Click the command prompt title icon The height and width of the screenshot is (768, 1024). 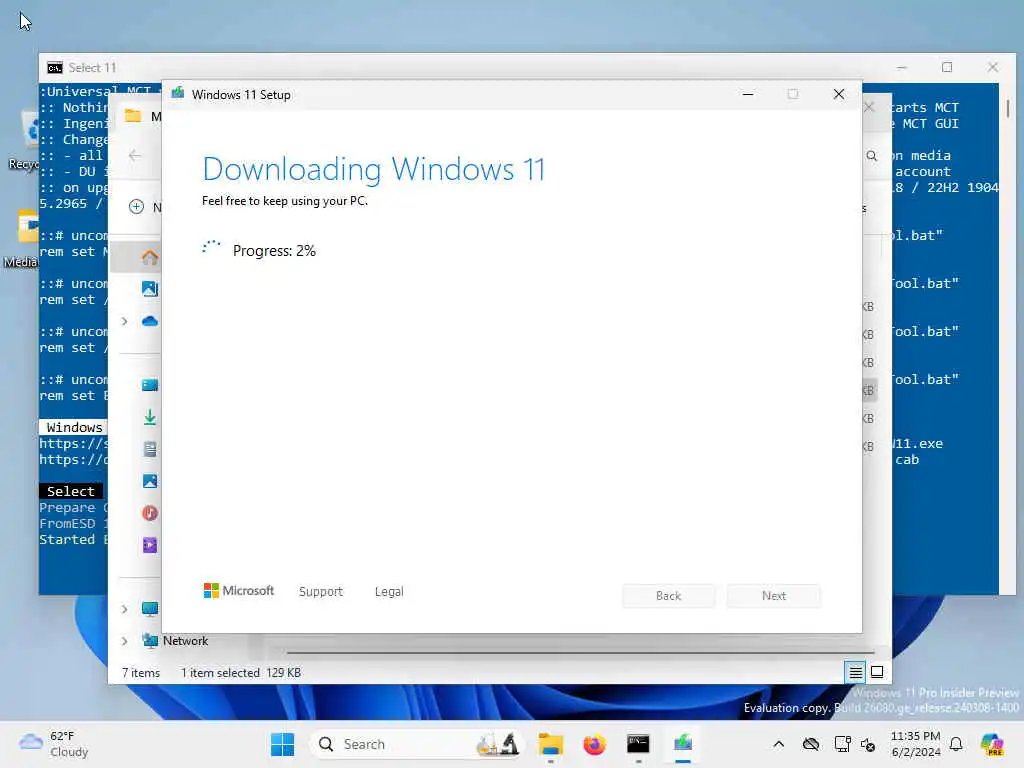coord(55,67)
